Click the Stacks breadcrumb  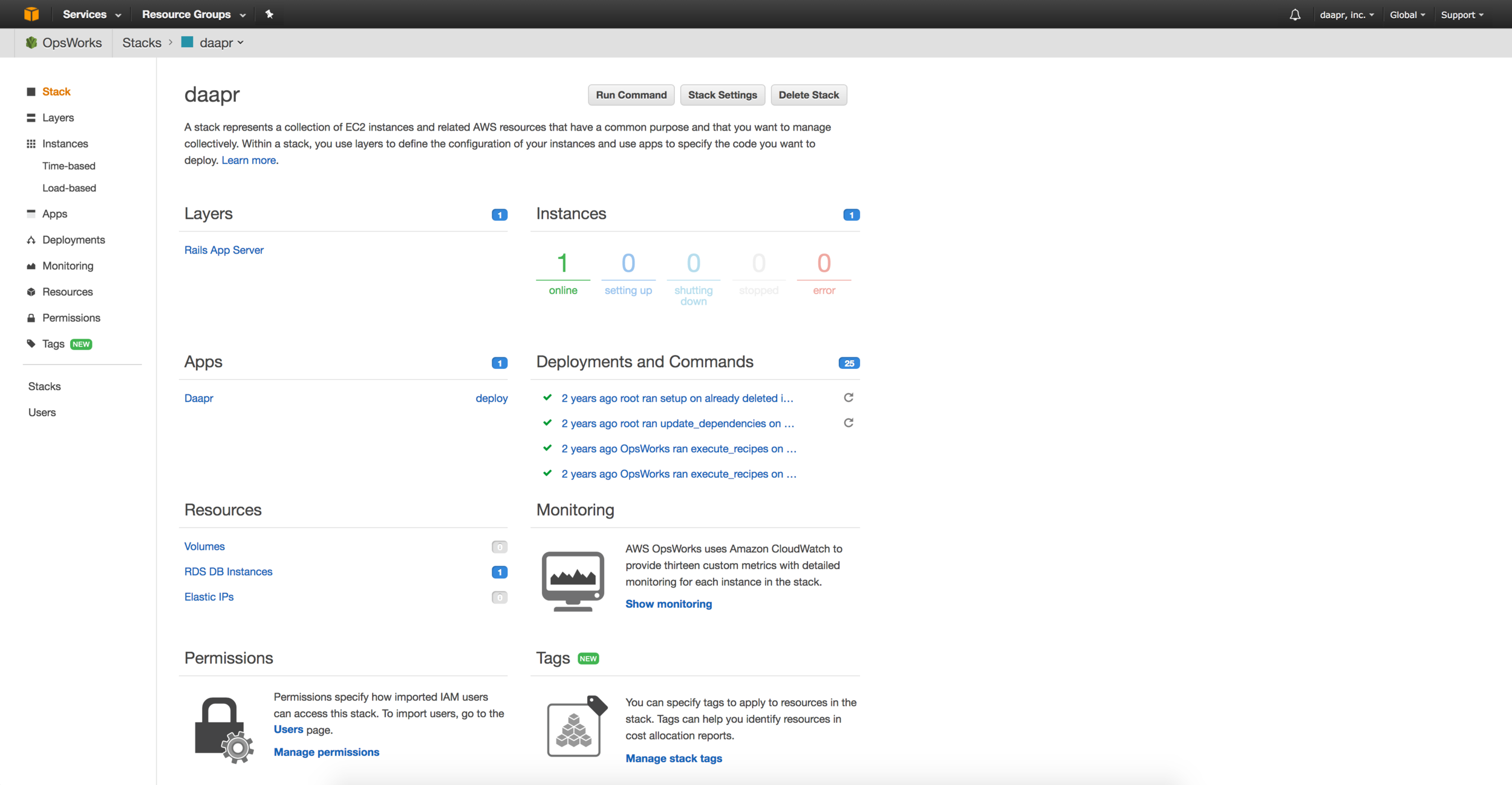(x=142, y=43)
